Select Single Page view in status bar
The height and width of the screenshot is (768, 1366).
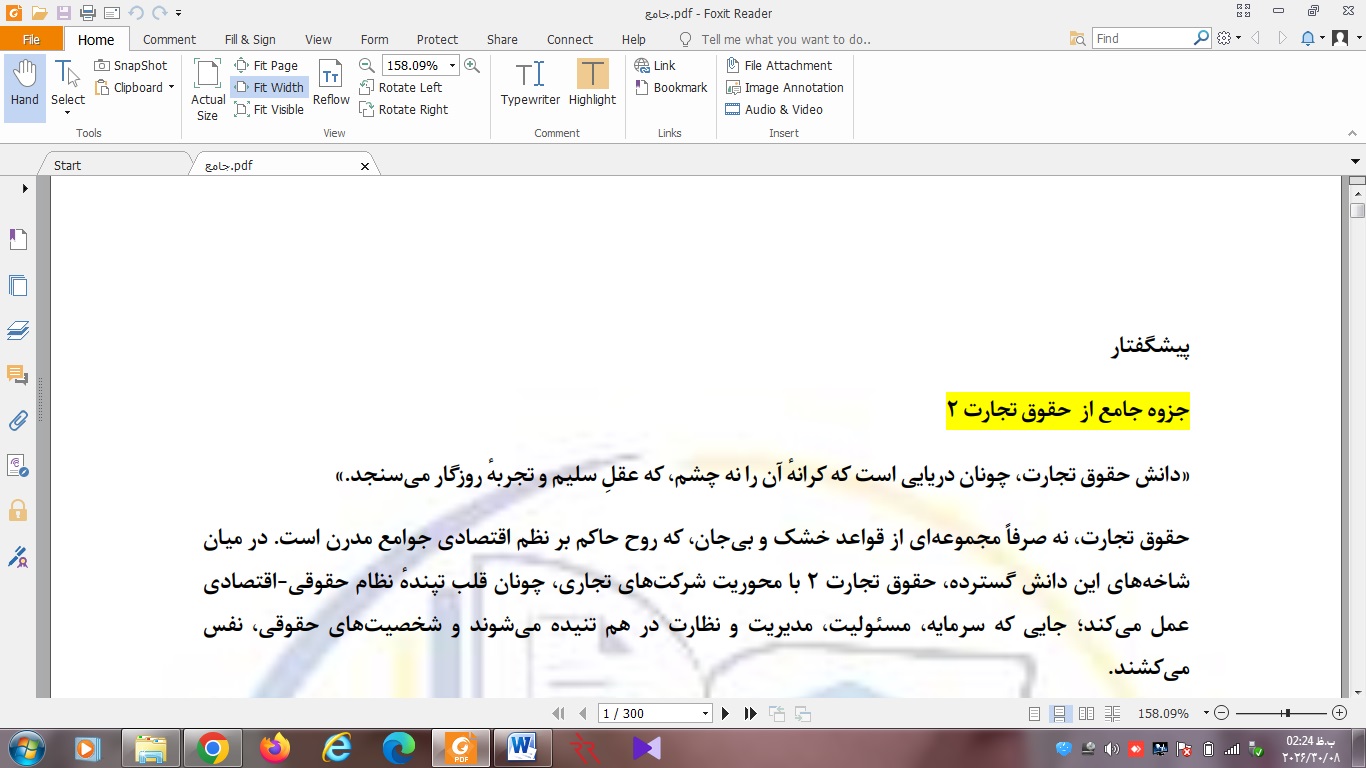(x=1035, y=713)
